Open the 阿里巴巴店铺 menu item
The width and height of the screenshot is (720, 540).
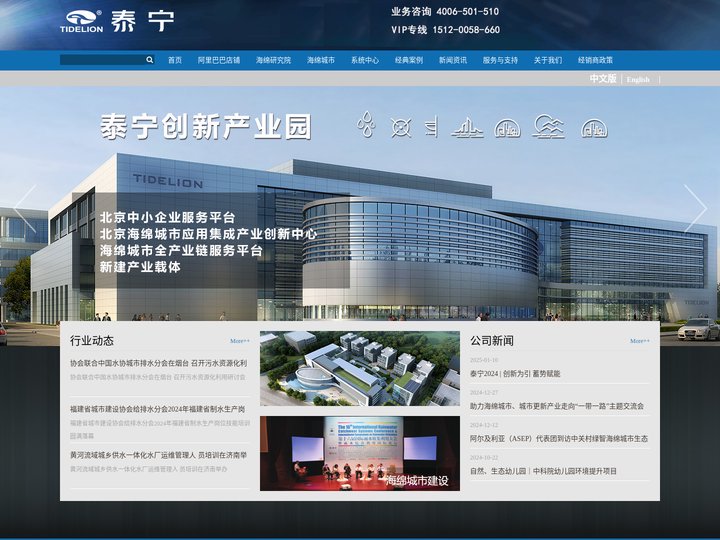(x=219, y=60)
